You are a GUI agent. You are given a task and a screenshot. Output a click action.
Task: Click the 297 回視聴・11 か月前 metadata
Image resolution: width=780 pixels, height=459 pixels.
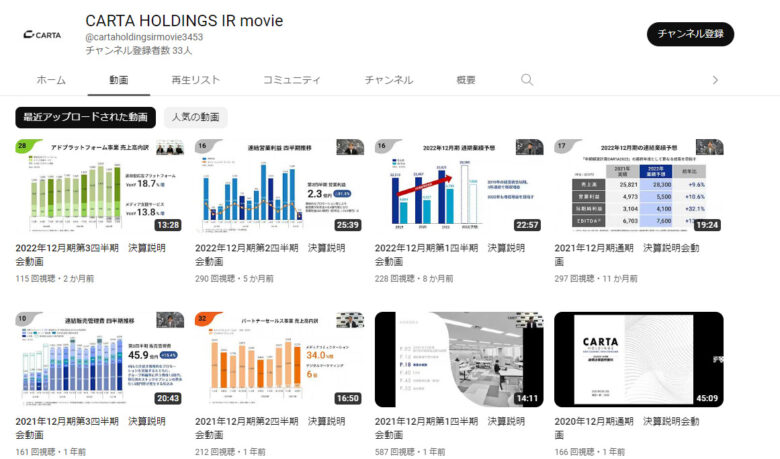[596, 278]
